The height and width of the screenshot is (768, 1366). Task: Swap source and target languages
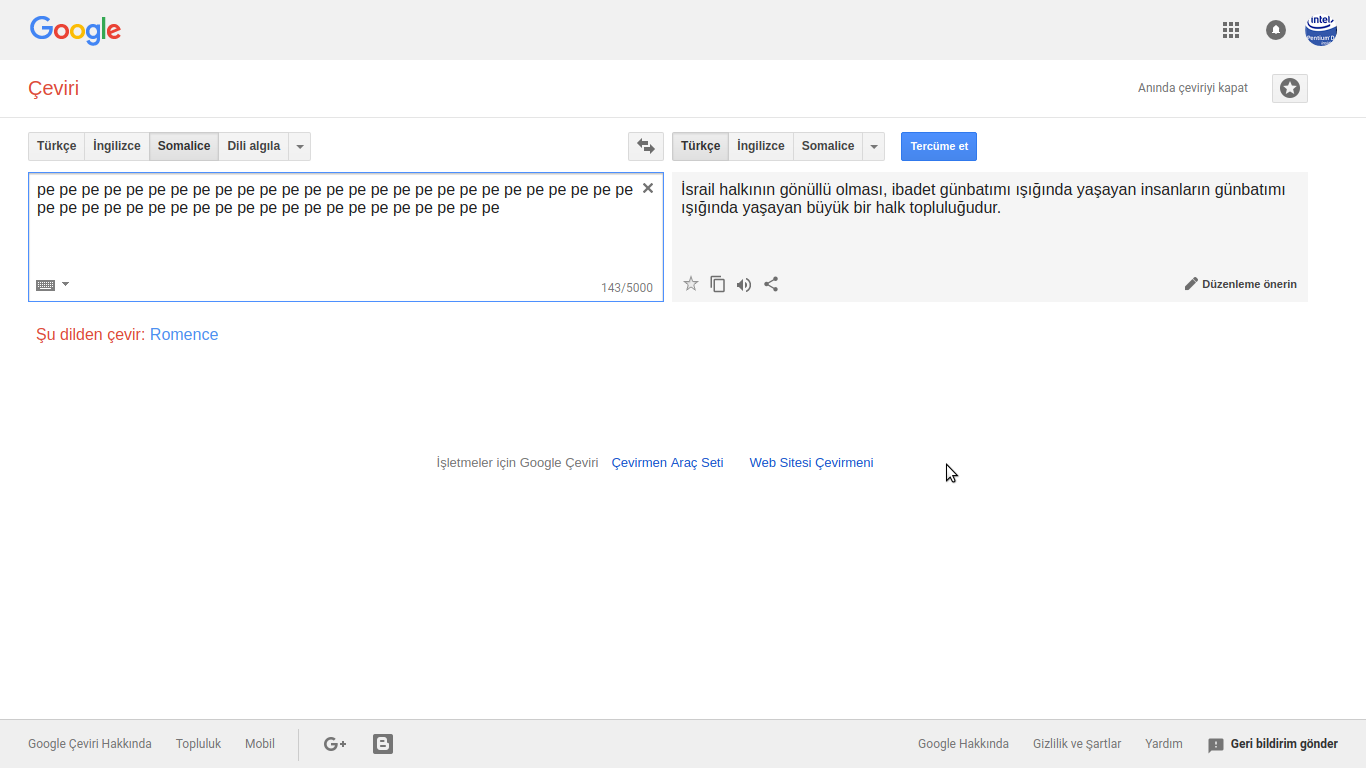tap(646, 146)
